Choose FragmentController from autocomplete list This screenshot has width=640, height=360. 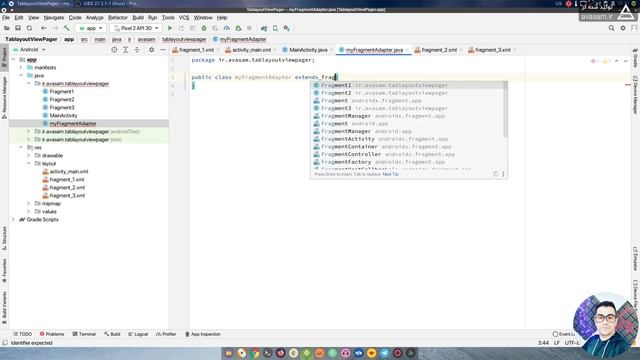click(408, 154)
